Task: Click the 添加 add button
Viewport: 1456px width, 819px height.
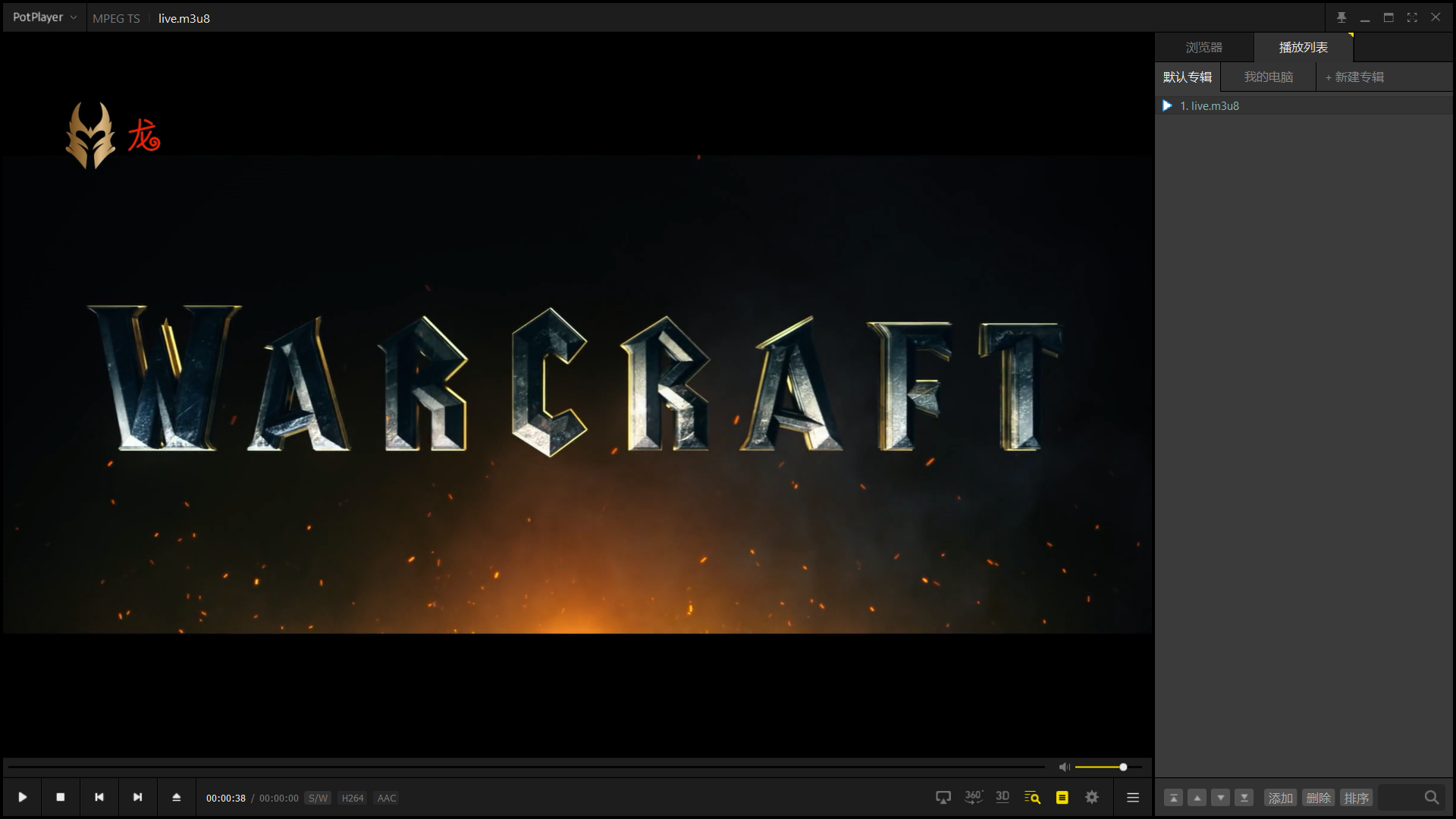Action: [1281, 798]
